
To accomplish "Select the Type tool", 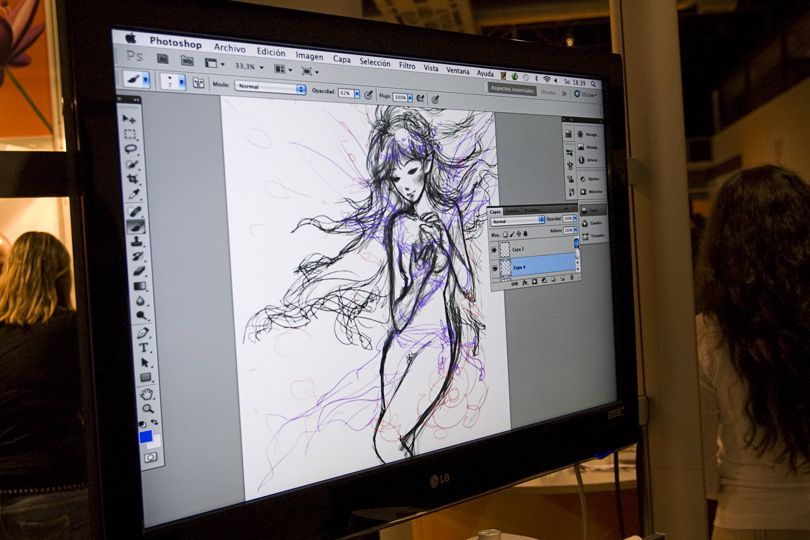I will (x=145, y=348).
